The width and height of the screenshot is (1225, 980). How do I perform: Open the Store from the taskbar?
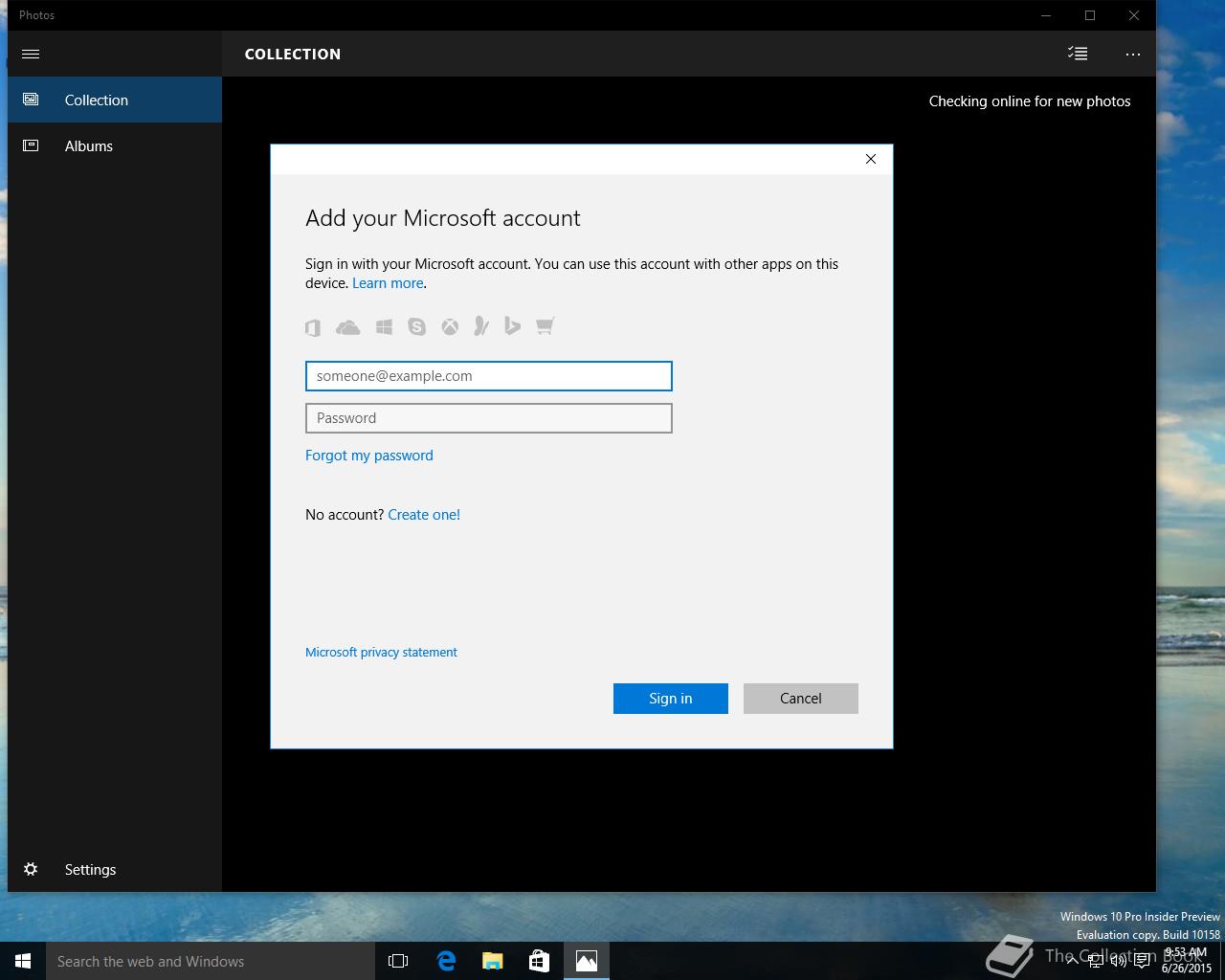pos(539,961)
